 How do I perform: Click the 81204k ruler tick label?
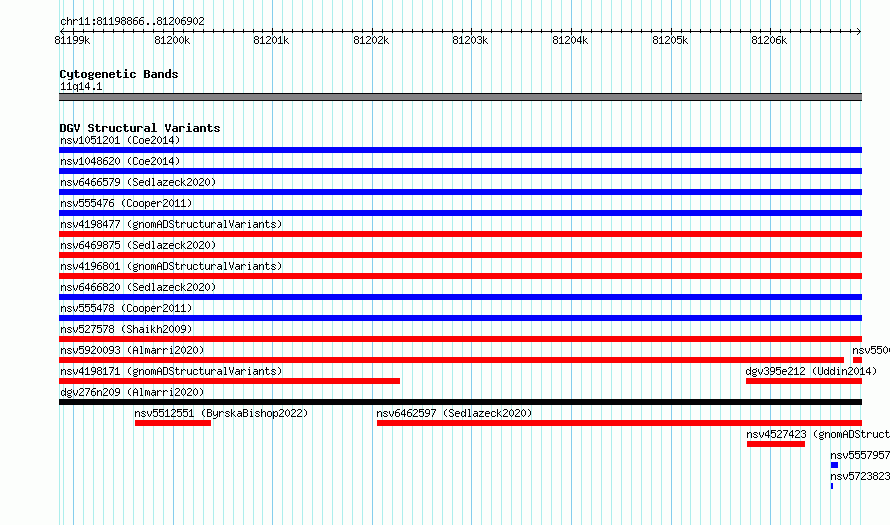coord(570,40)
